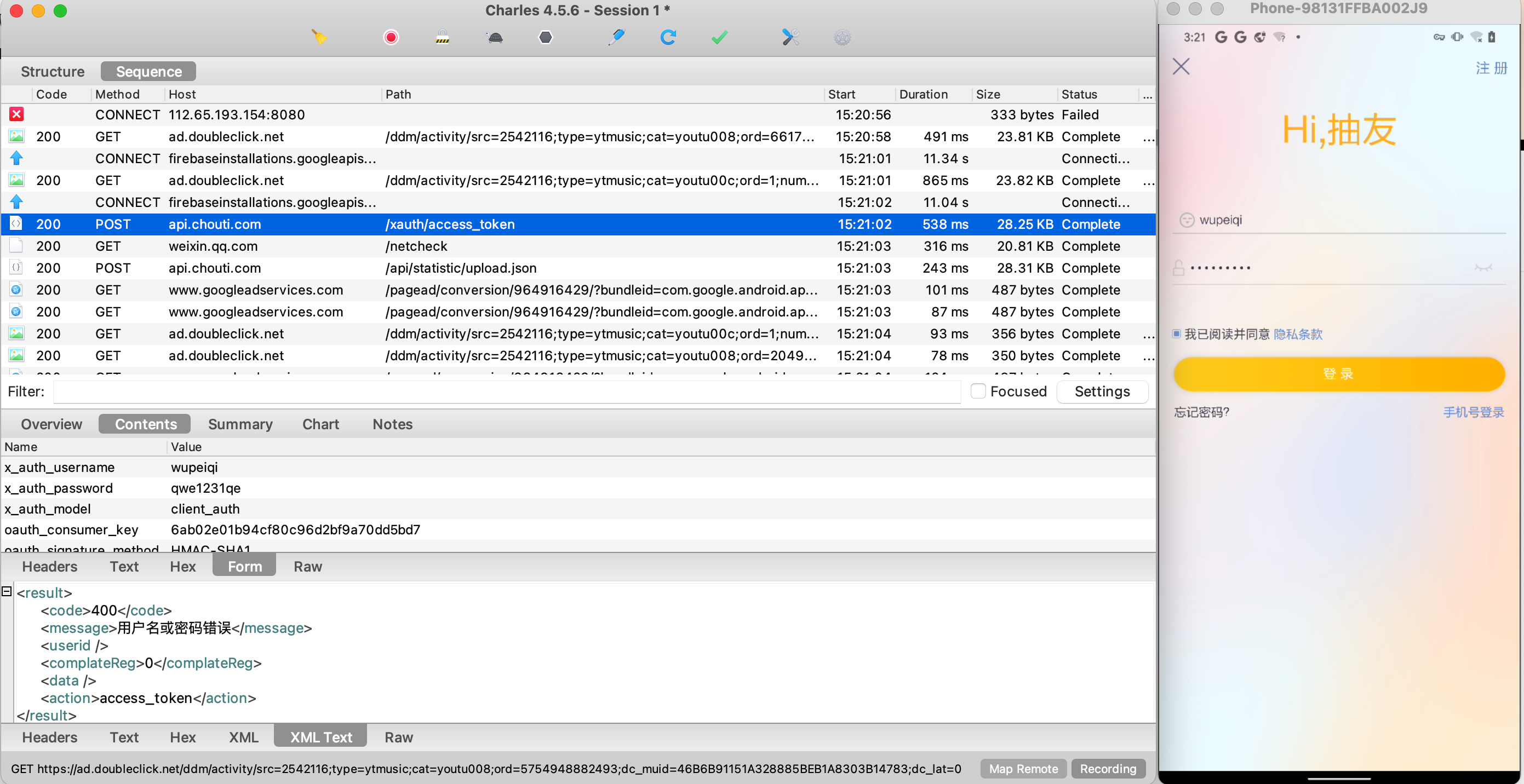Select the weixin.qq.com /netcheck row

(578, 246)
